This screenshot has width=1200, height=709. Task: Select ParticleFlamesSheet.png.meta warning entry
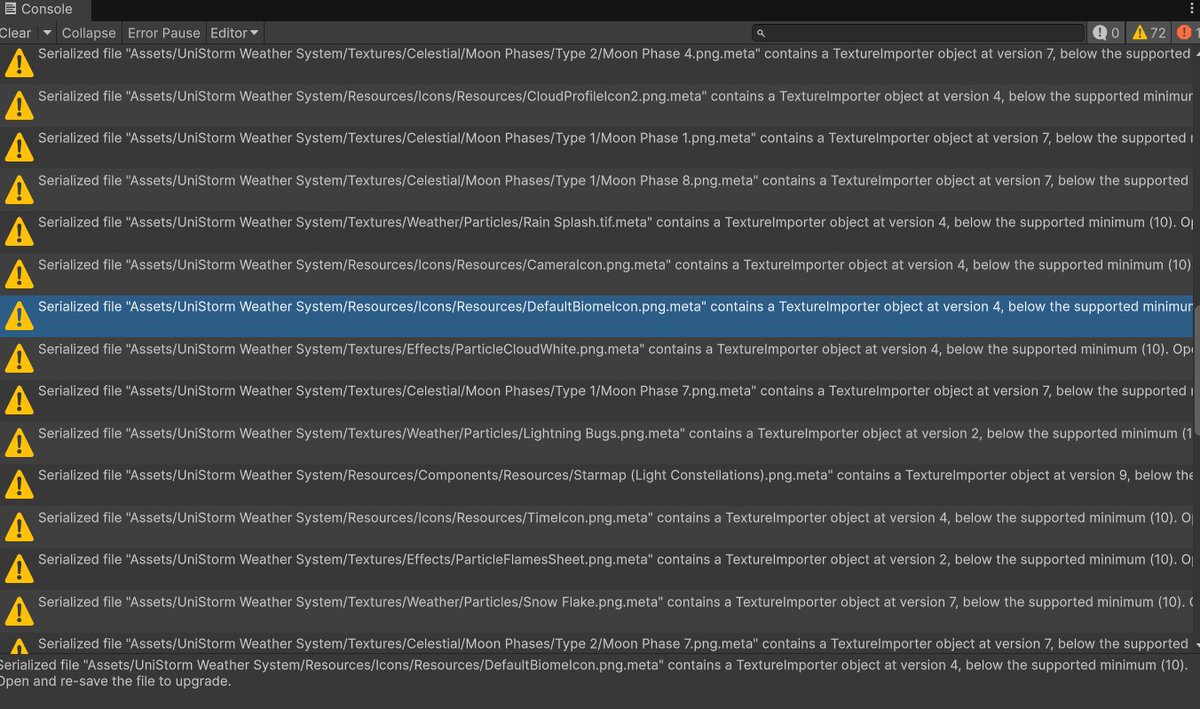pyautogui.click(x=597, y=569)
